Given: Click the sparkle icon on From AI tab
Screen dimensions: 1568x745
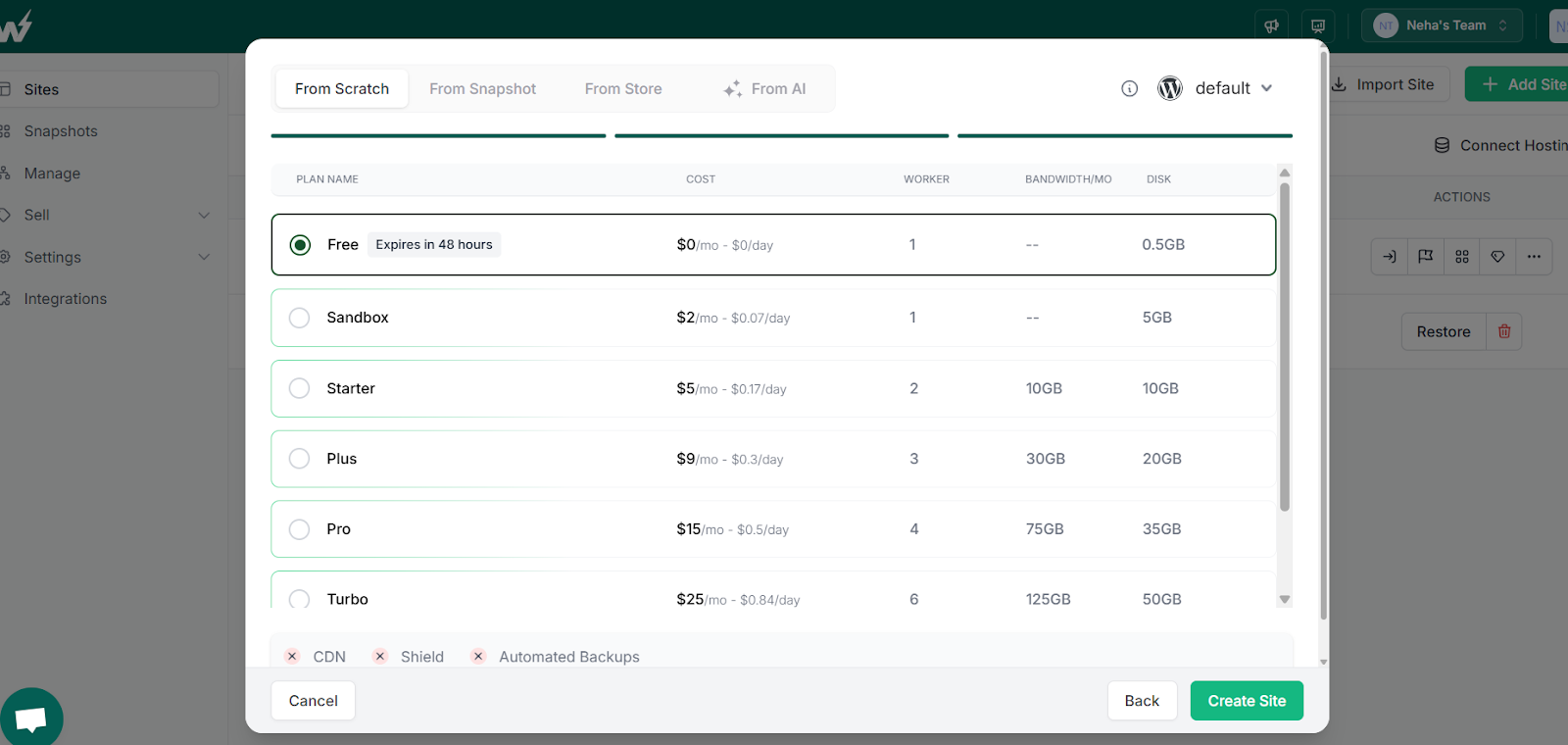Looking at the screenshot, I should (x=732, y=89).
